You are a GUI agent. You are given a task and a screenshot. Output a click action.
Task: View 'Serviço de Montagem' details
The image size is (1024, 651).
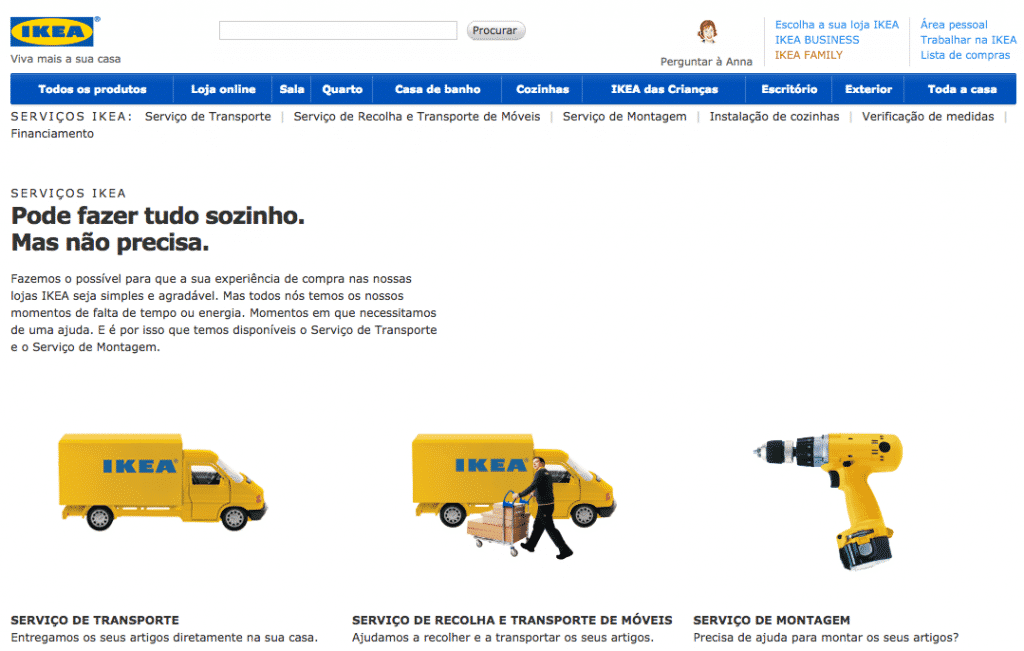tap(624, 116)
